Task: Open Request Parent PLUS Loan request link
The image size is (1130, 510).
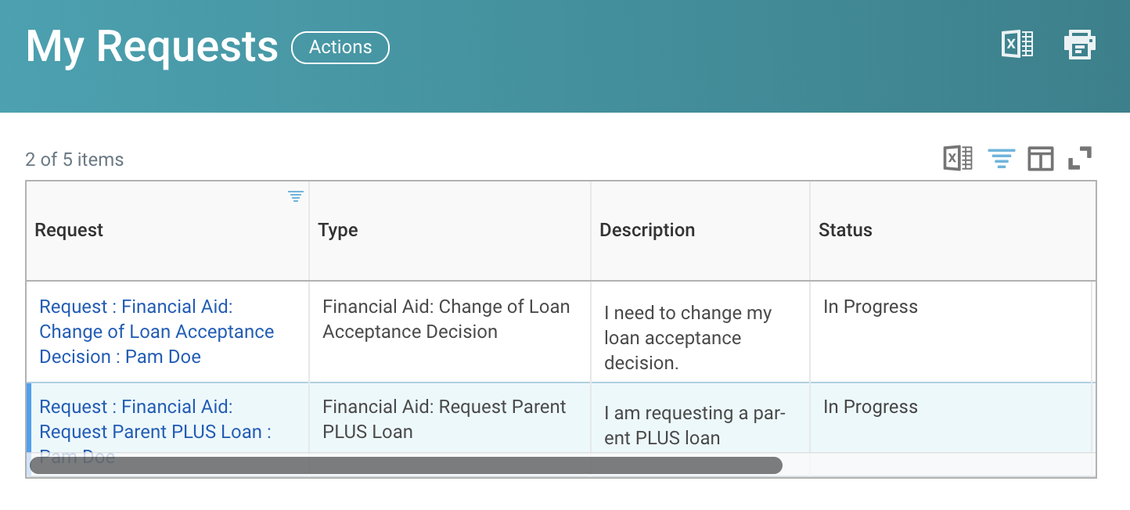Action: [155, 420]
